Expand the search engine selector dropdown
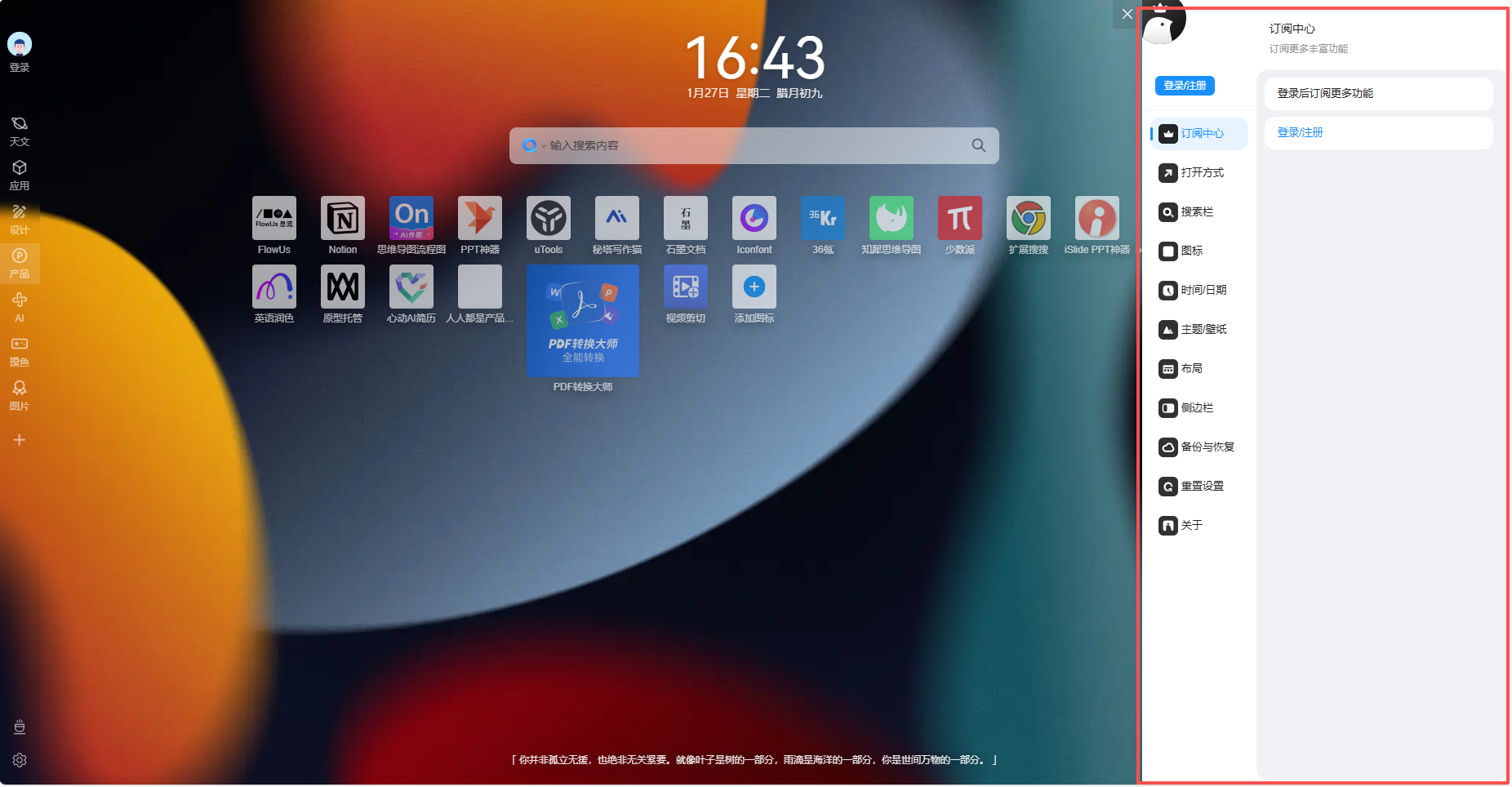The width and height of the screenshot is (1512, 787). [x=533, y=145]
